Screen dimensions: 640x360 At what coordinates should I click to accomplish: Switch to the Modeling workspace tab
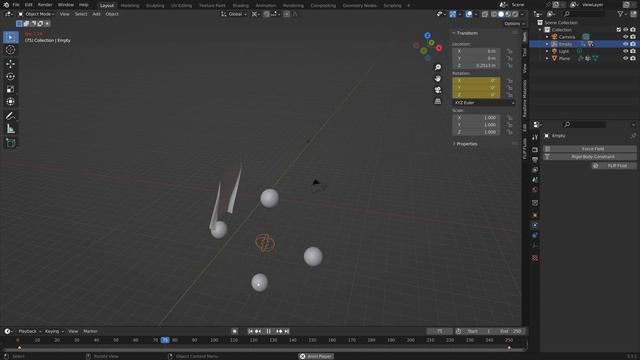pos(130,5)
